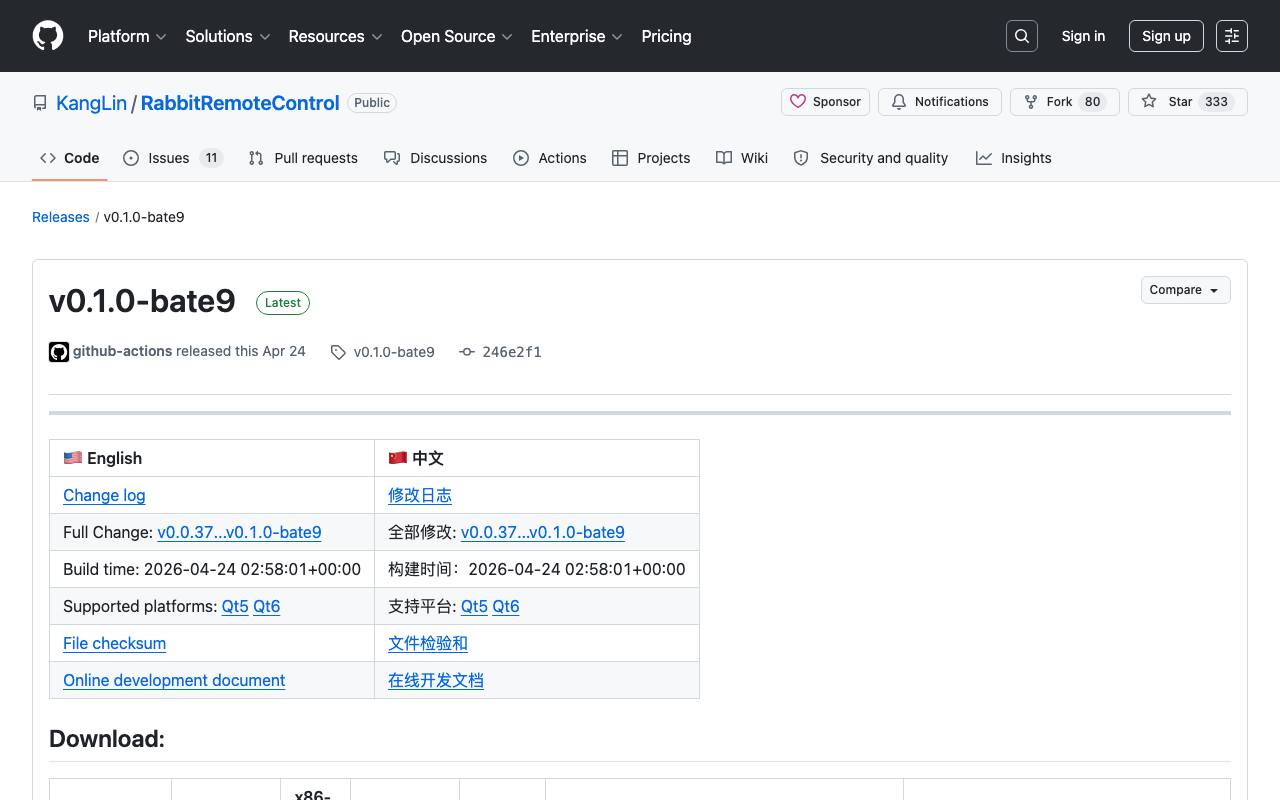Switch to the Discussions tab
Viewport: 1280px width, 800px height.
pyautogui.click(x=436, y=158)
